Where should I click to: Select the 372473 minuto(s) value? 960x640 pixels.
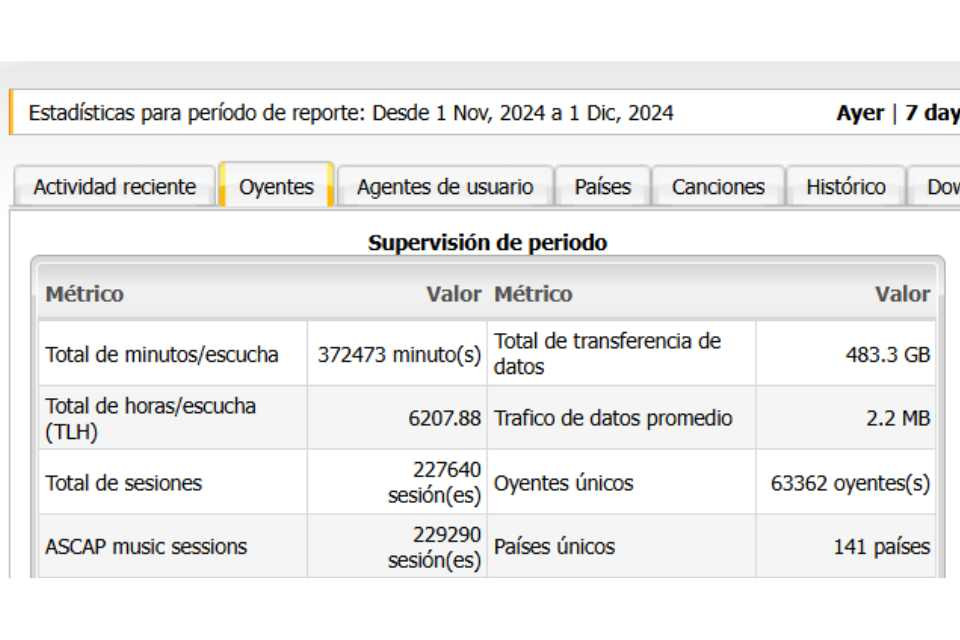tap(399, 355)
